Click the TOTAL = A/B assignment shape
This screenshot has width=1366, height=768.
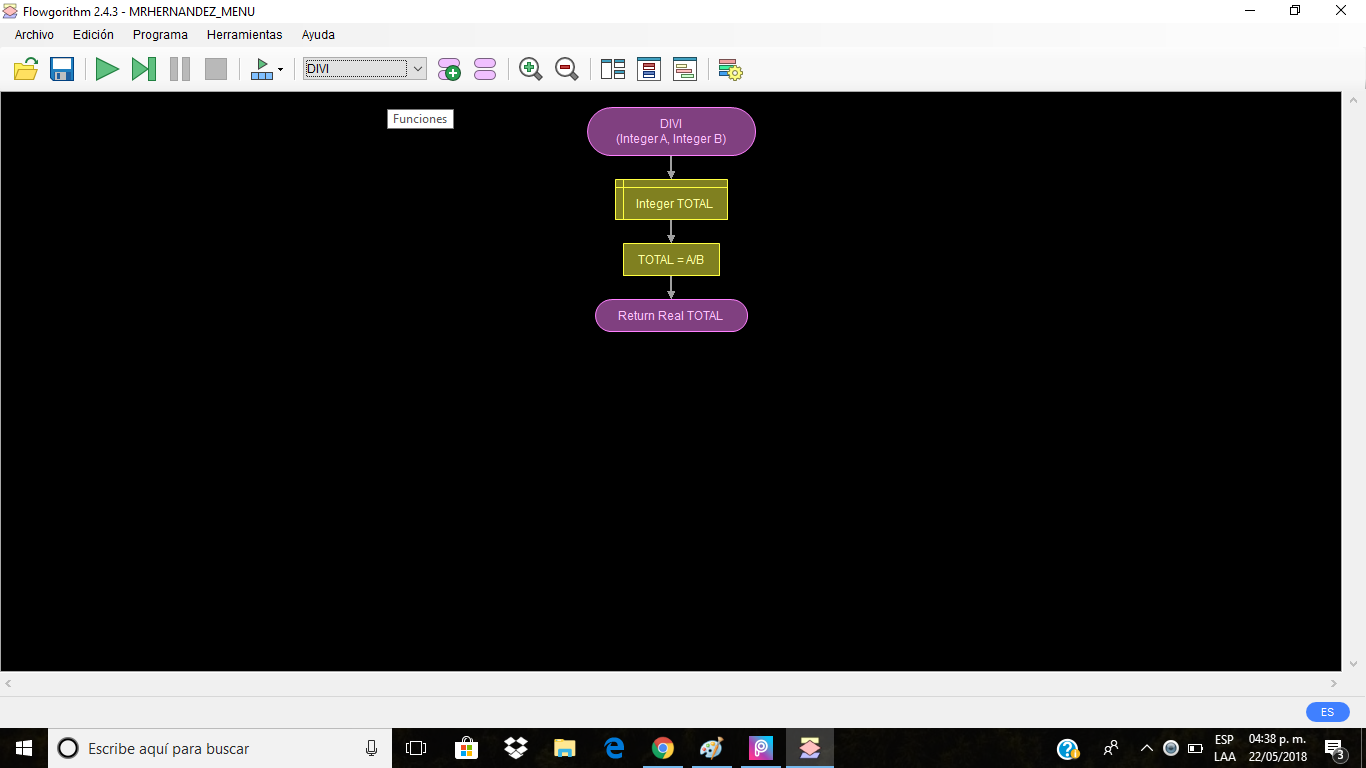[x=671, y=259]
